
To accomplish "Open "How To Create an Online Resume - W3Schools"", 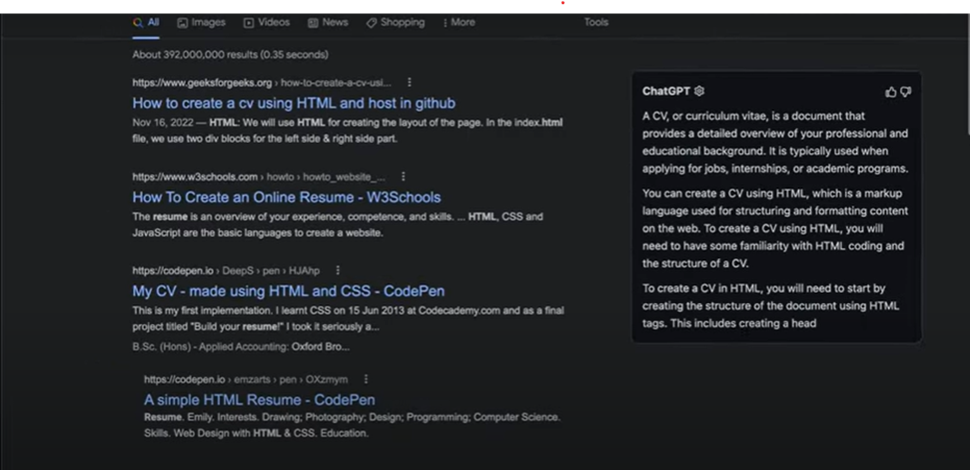I will pos(286,197).
